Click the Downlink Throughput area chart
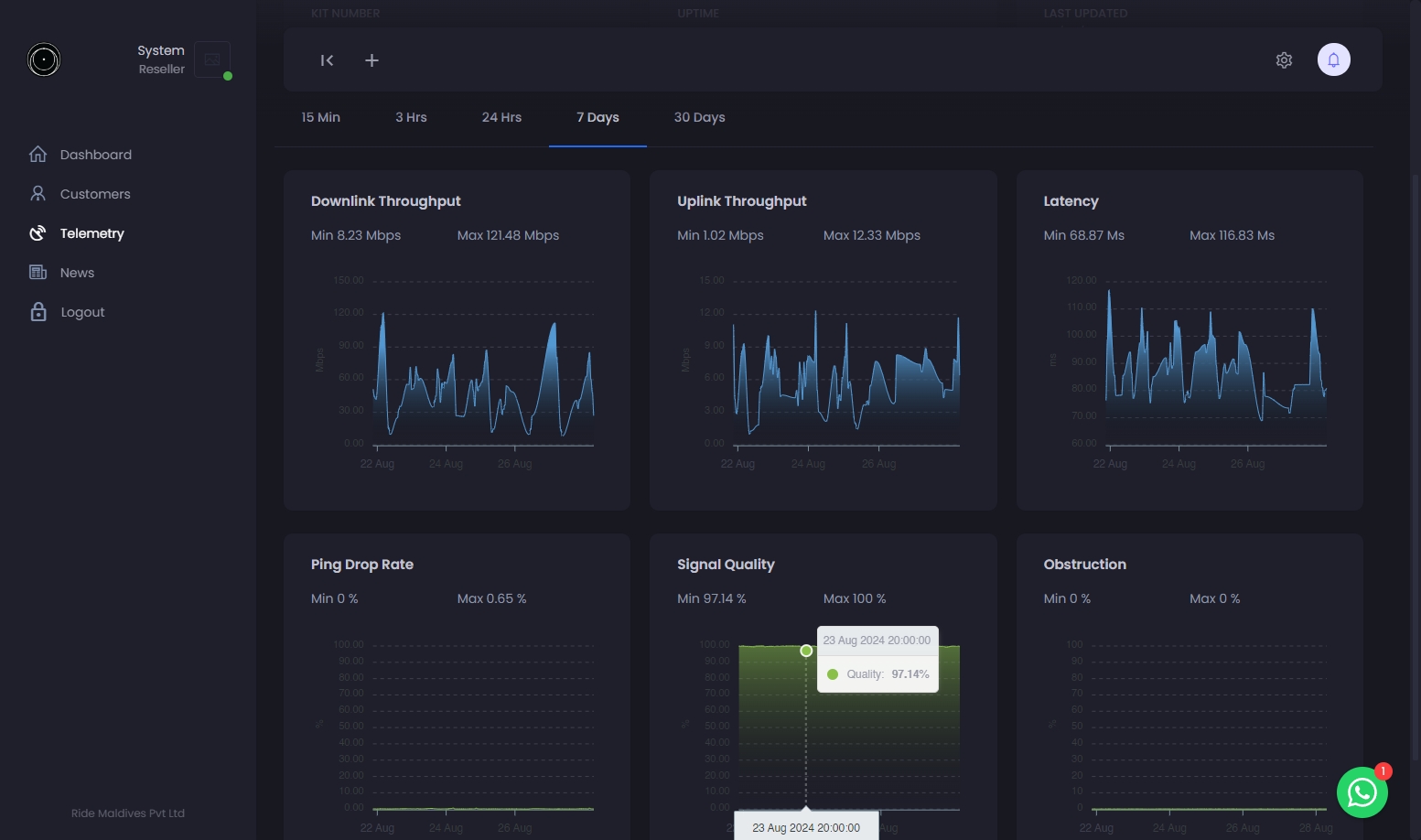Image resolution: width=1421 pixels, height=840 pixels. coord(483,379)
